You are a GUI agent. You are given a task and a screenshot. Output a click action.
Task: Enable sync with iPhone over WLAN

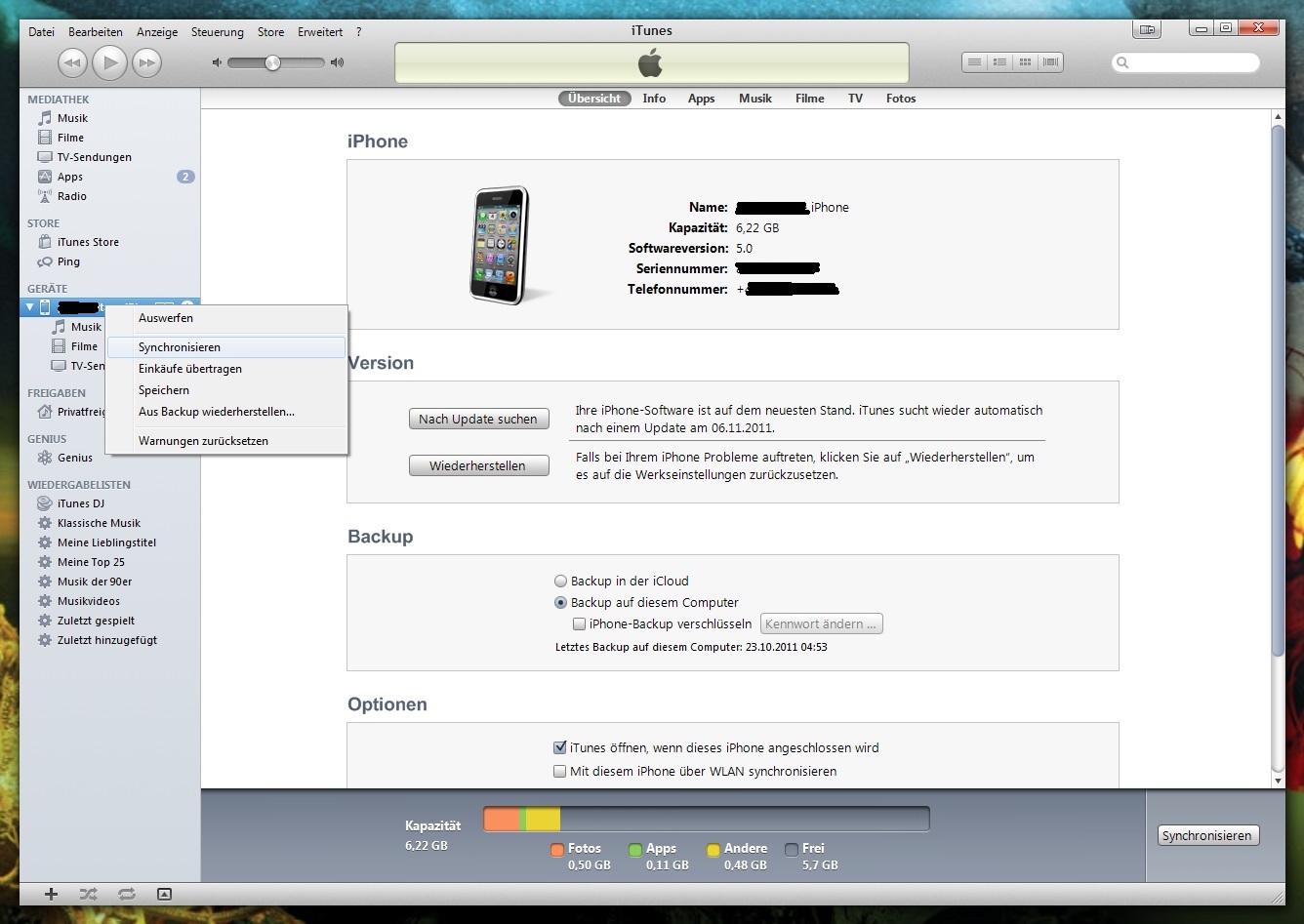click(x=559, y=771)
